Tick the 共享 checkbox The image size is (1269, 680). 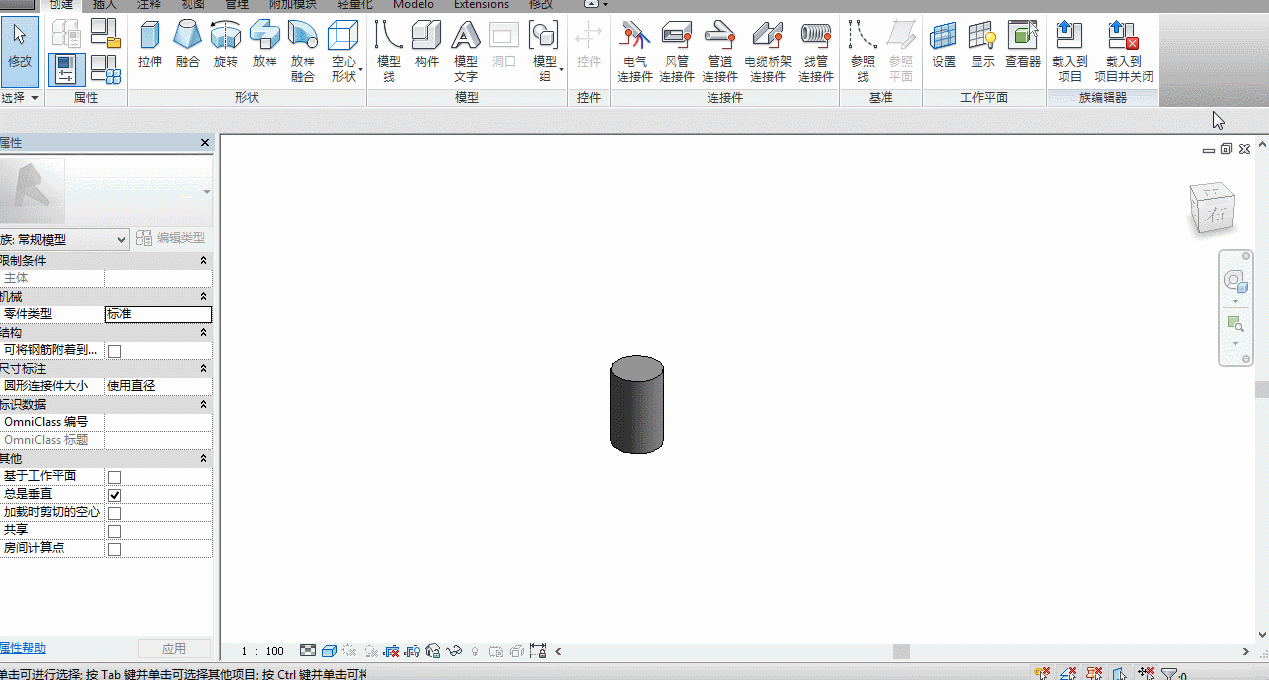coord(114,531)
